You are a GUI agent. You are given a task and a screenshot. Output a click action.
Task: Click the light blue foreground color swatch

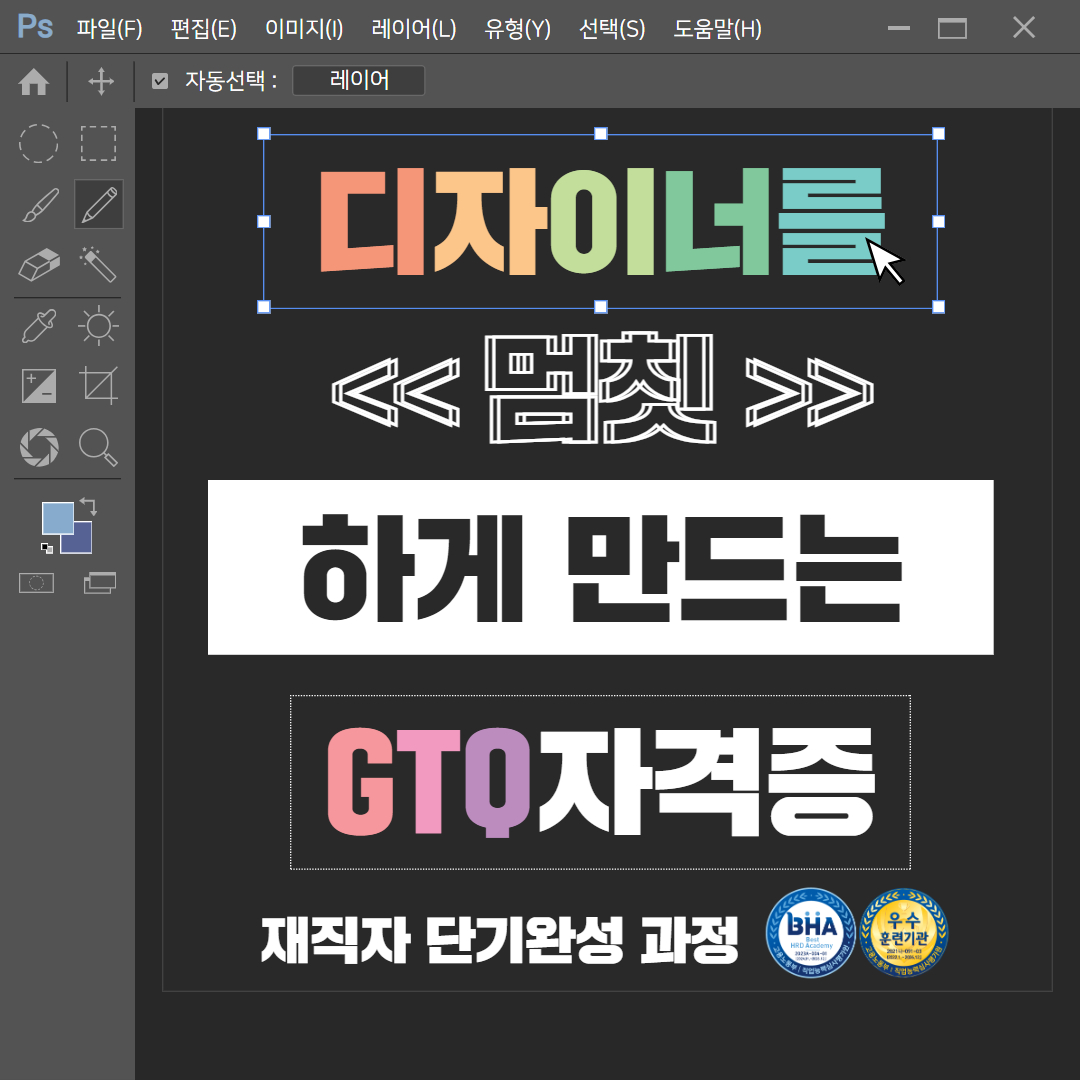coord(56,517)
